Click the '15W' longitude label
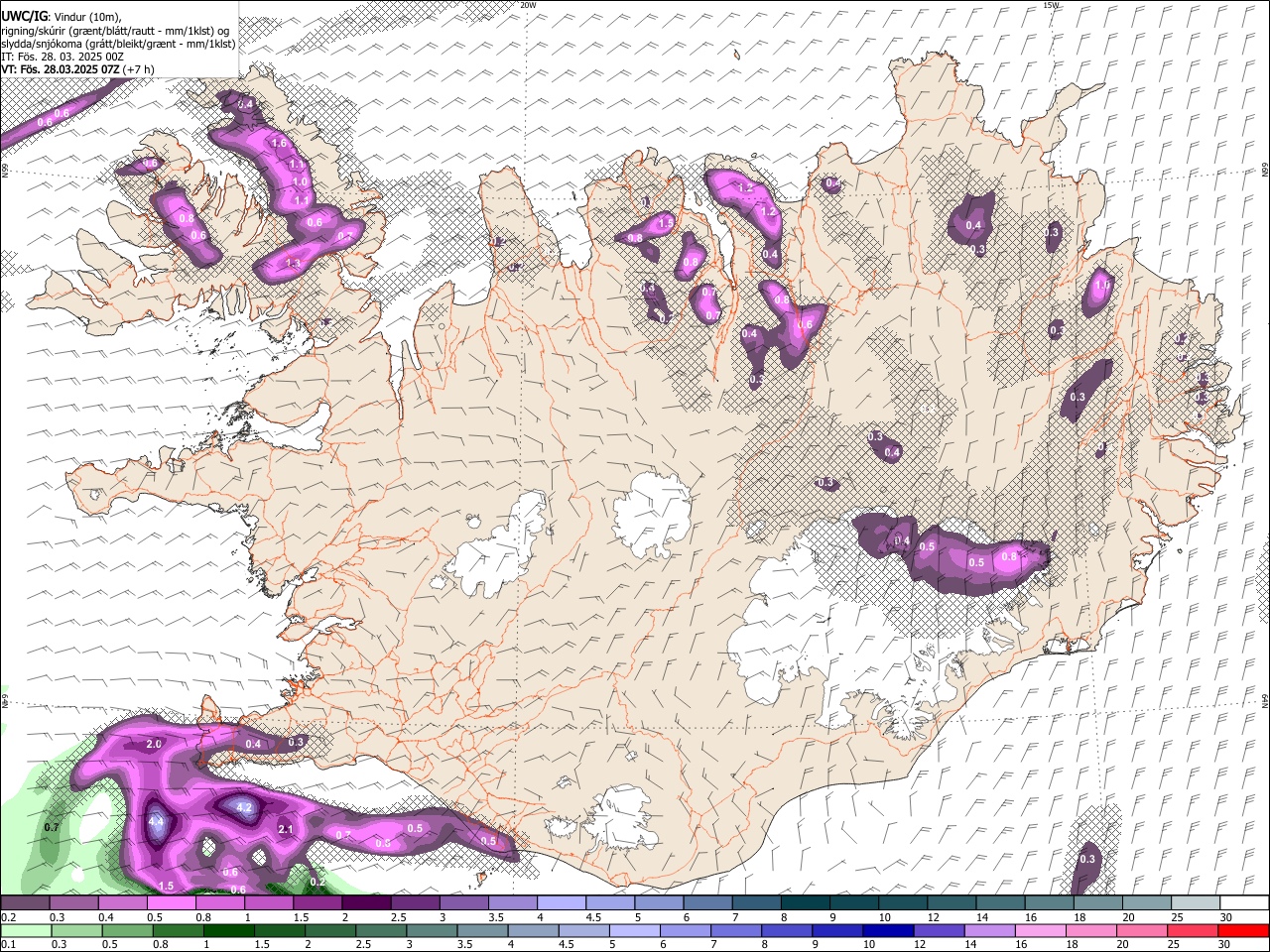The image size is (1270, 952). click(x=1052, y=5)
